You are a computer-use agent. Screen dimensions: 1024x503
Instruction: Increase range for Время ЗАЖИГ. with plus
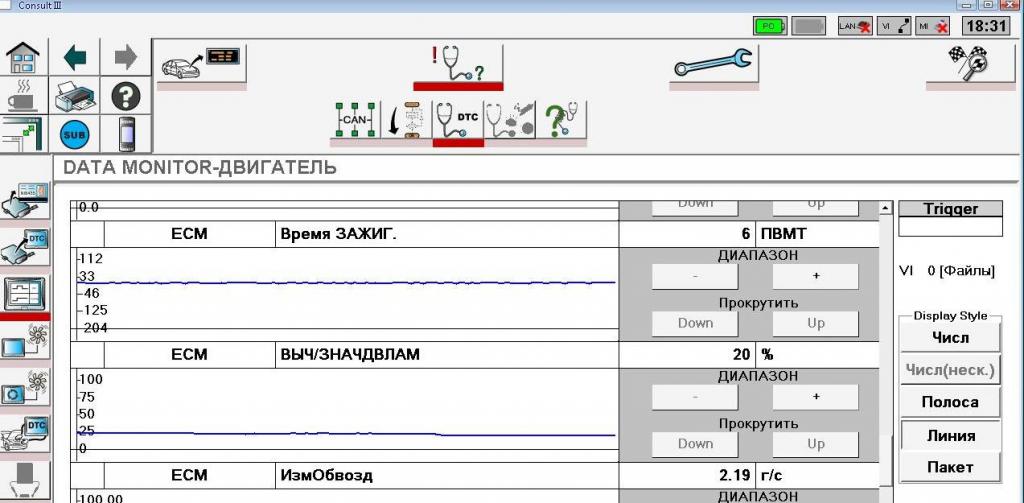point(816,276)
